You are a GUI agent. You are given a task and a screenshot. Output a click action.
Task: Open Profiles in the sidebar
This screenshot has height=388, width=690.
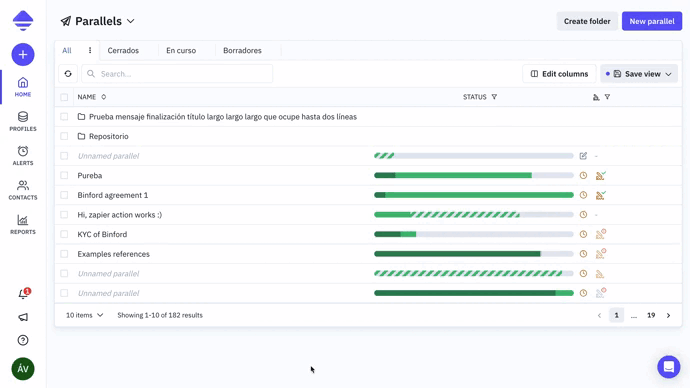tap(23, 121)
